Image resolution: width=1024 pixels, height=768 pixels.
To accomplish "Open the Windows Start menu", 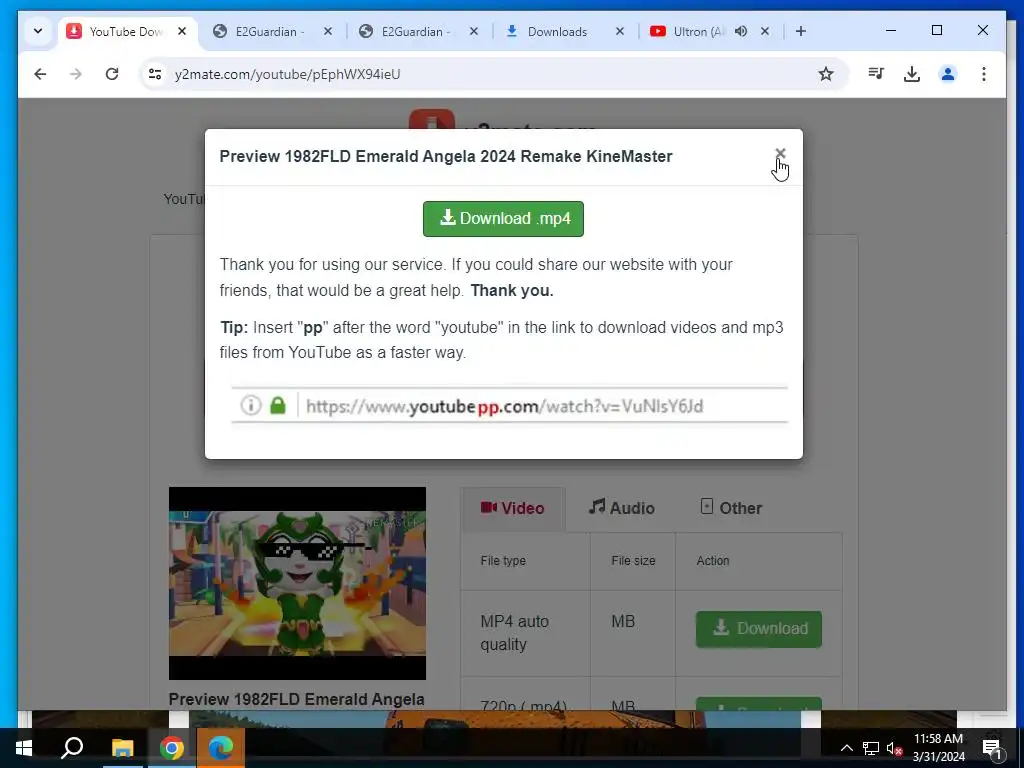I will pos(24,748).
